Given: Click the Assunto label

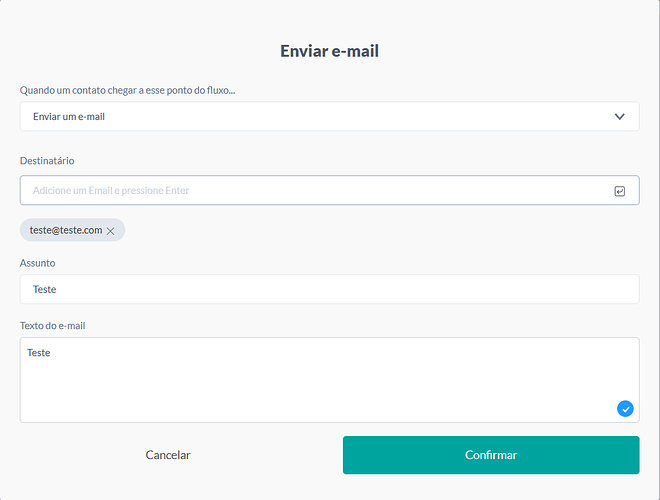Looking at the screenshot, I should 37,263.
